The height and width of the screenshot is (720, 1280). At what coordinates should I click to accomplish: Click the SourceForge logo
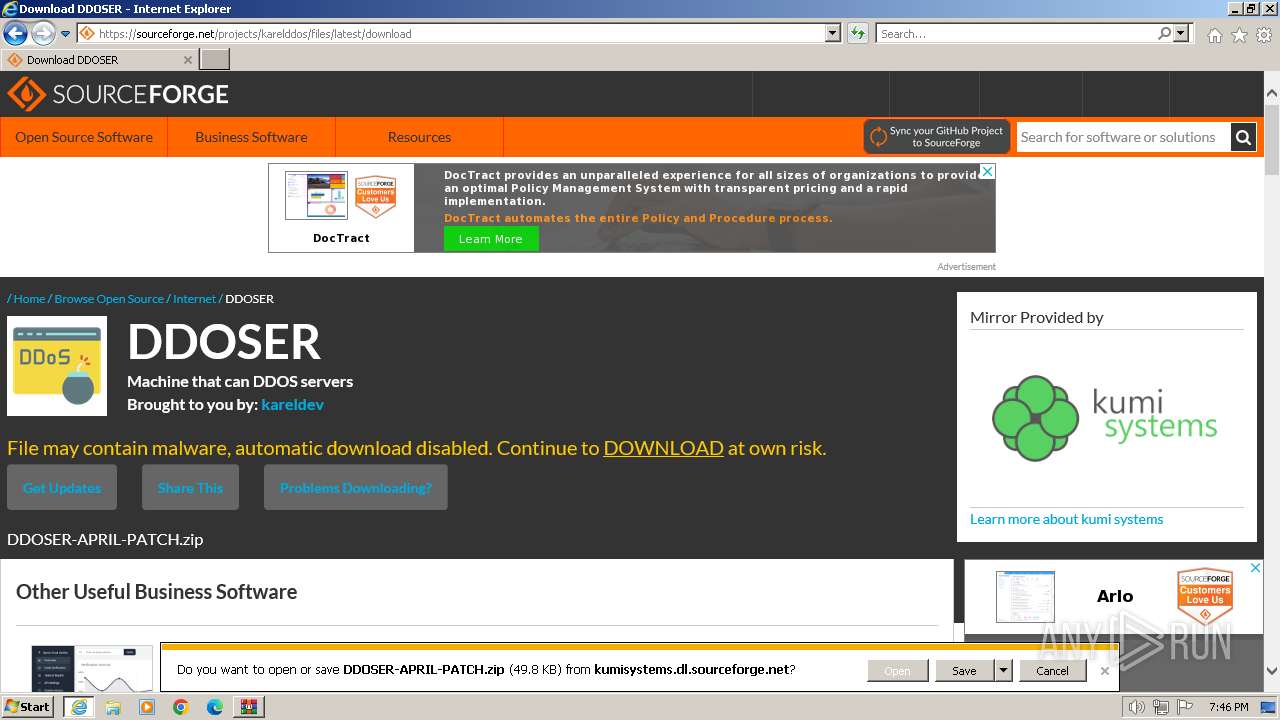(x=118, y=94)
